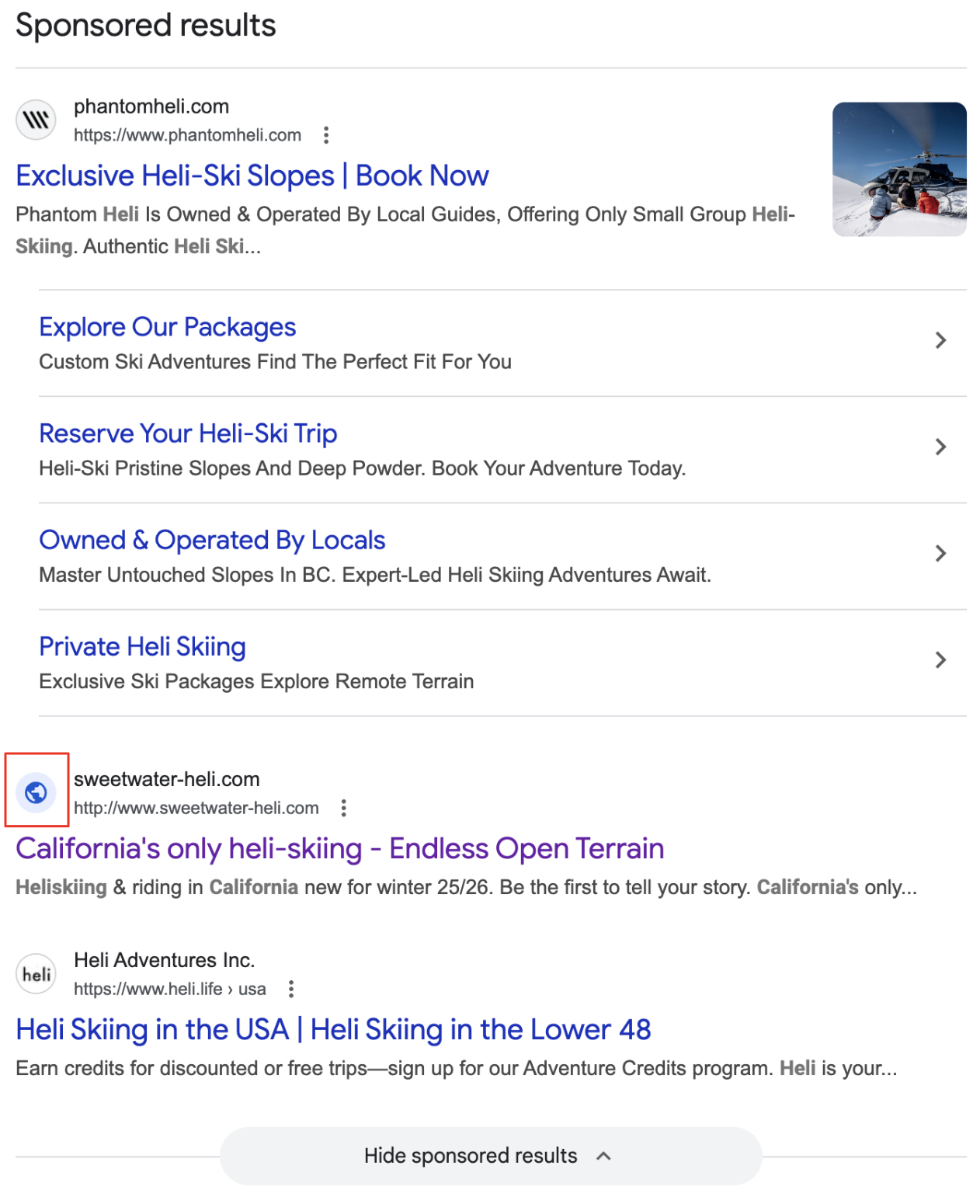Expand the Explore Our Packages chevron
Viewport: 980px width, 1204px height.
(940, 340)
